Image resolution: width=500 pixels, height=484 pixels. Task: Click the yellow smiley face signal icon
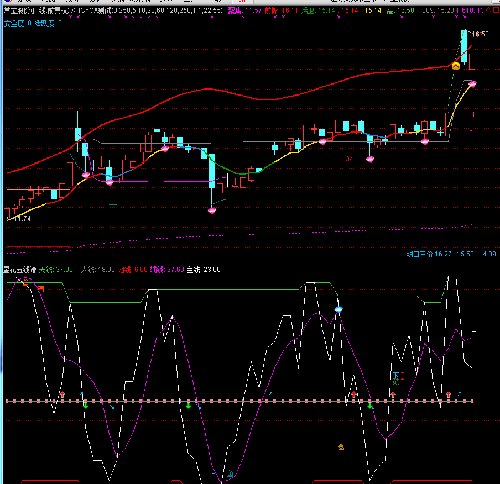pos(456,66)
